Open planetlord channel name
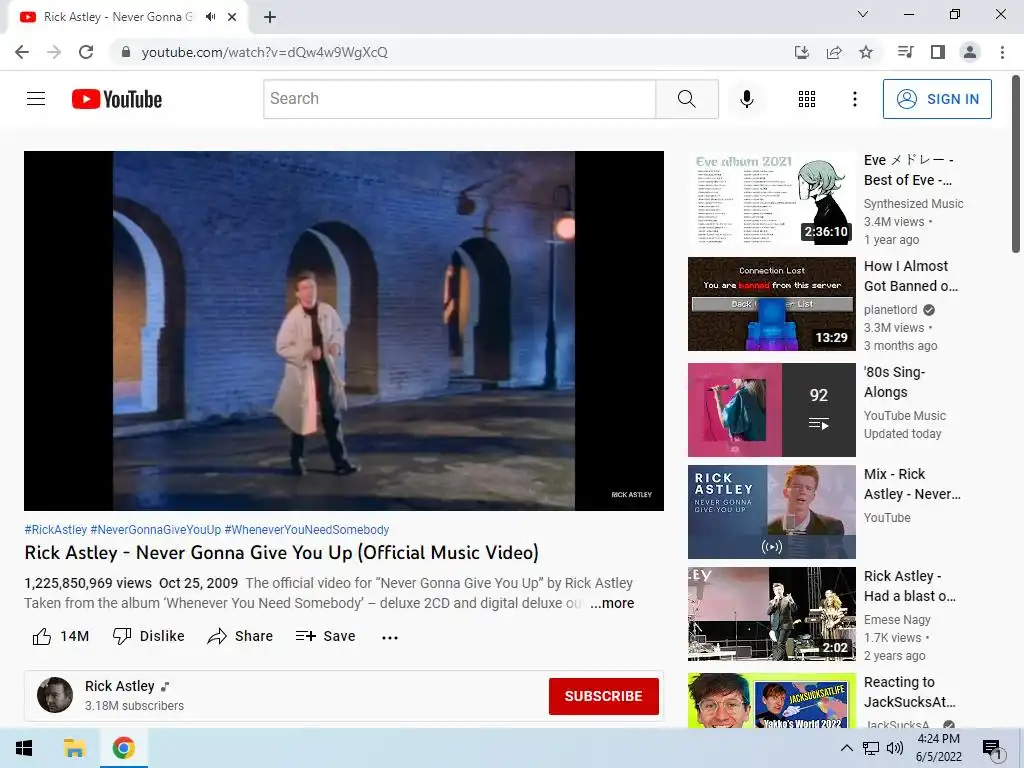 click(890, 310)
